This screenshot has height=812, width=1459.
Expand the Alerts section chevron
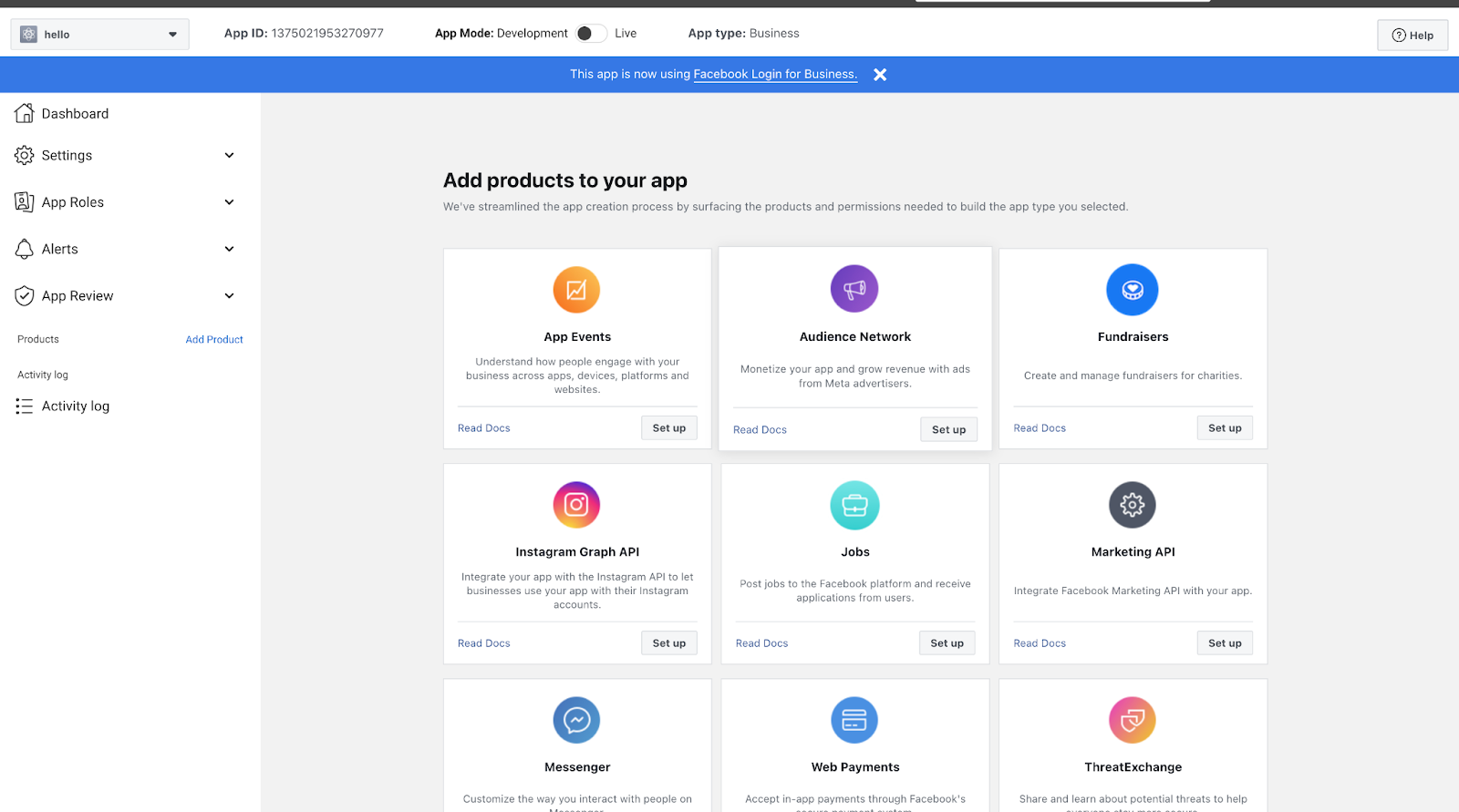[230, 249]
